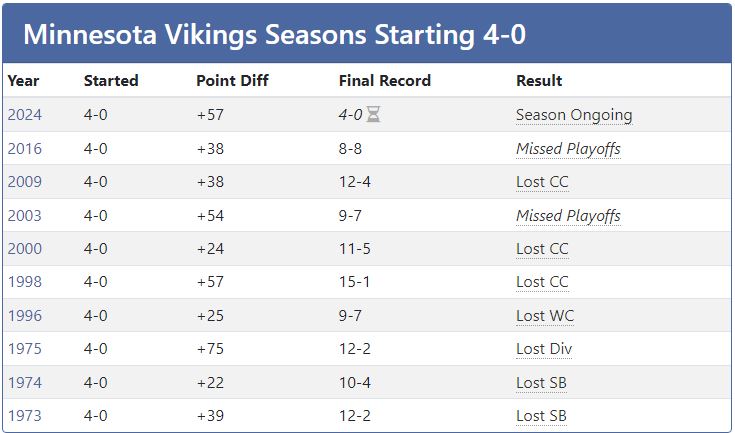
Task: Click the Started column header
Action: [111, 81]
